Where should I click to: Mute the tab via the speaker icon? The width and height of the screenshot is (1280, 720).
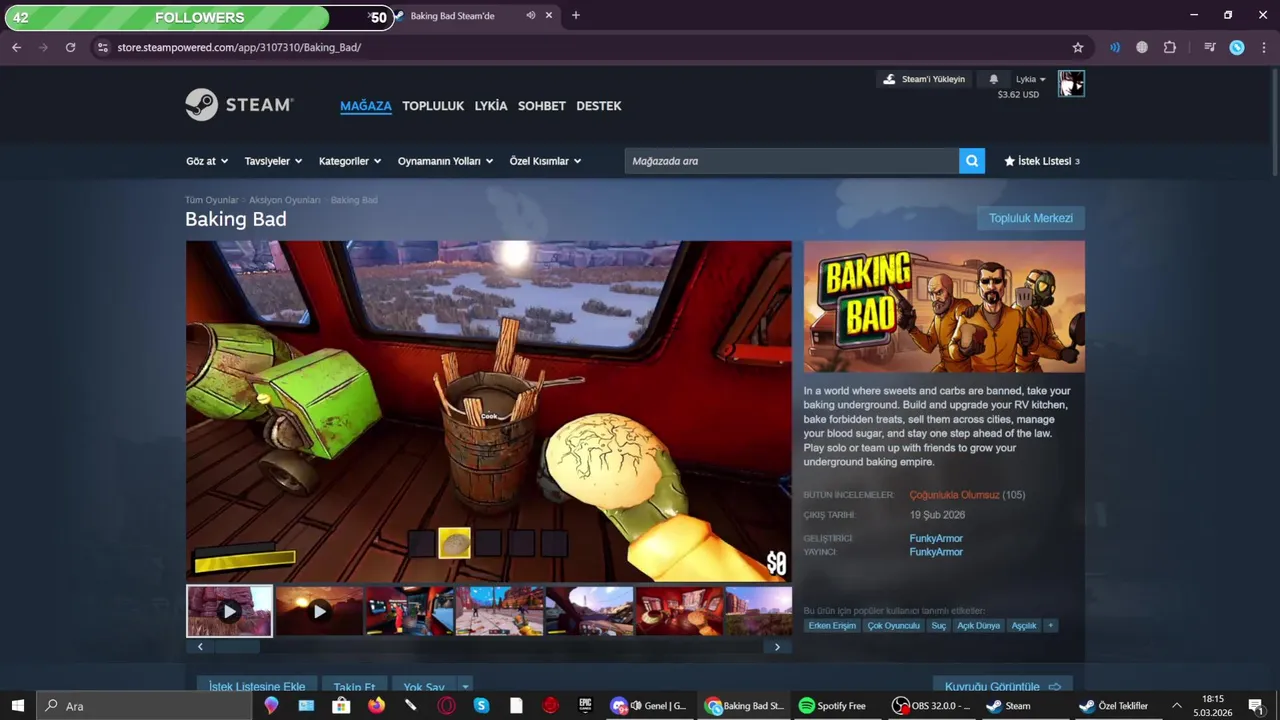point(531,15)
